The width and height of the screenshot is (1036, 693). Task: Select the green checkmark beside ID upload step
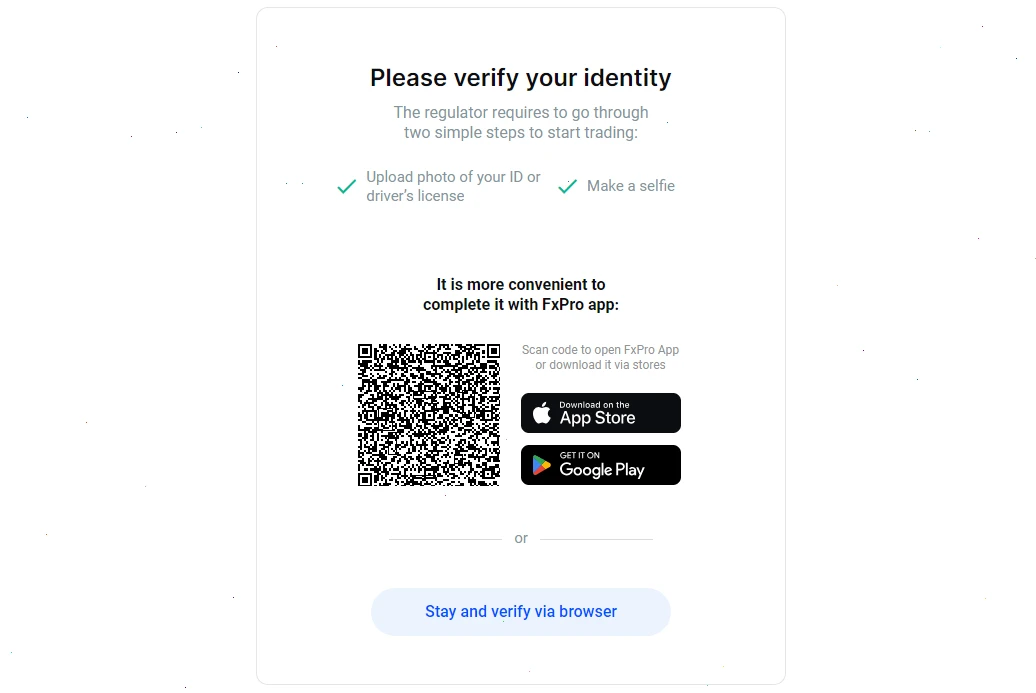pos(346,186)
